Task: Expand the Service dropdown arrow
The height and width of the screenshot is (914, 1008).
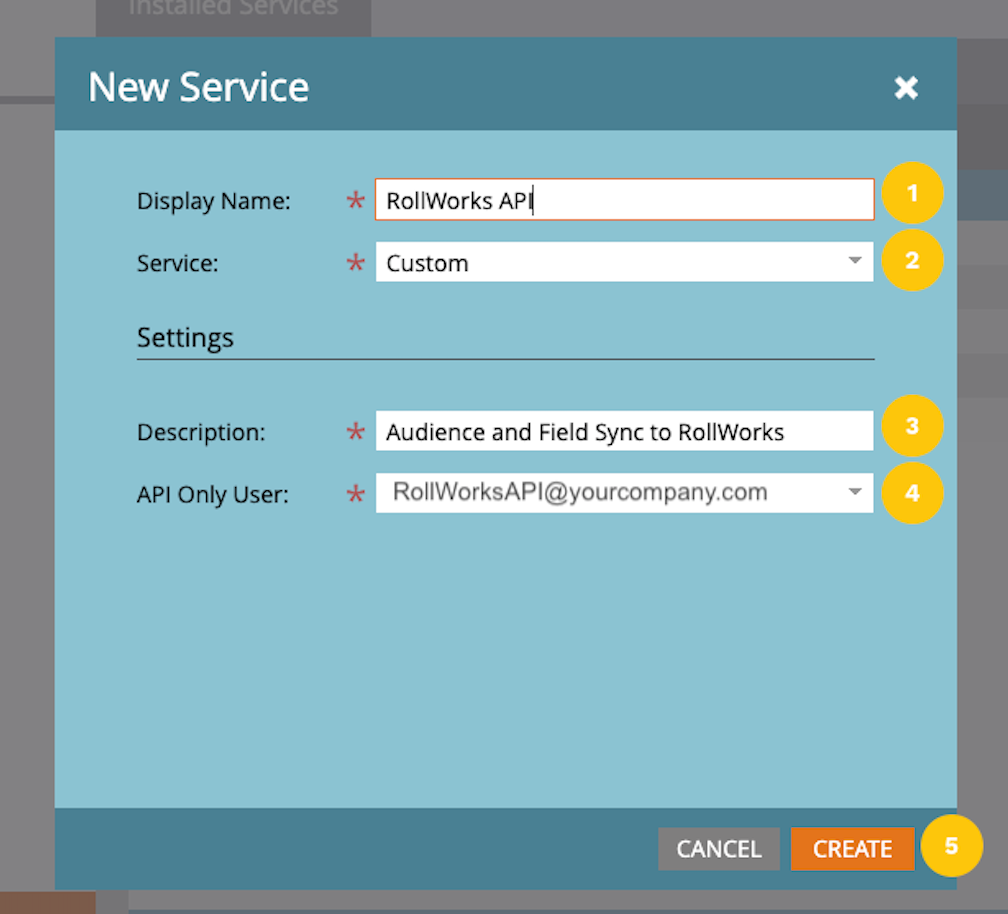Action: pos(854,262)
